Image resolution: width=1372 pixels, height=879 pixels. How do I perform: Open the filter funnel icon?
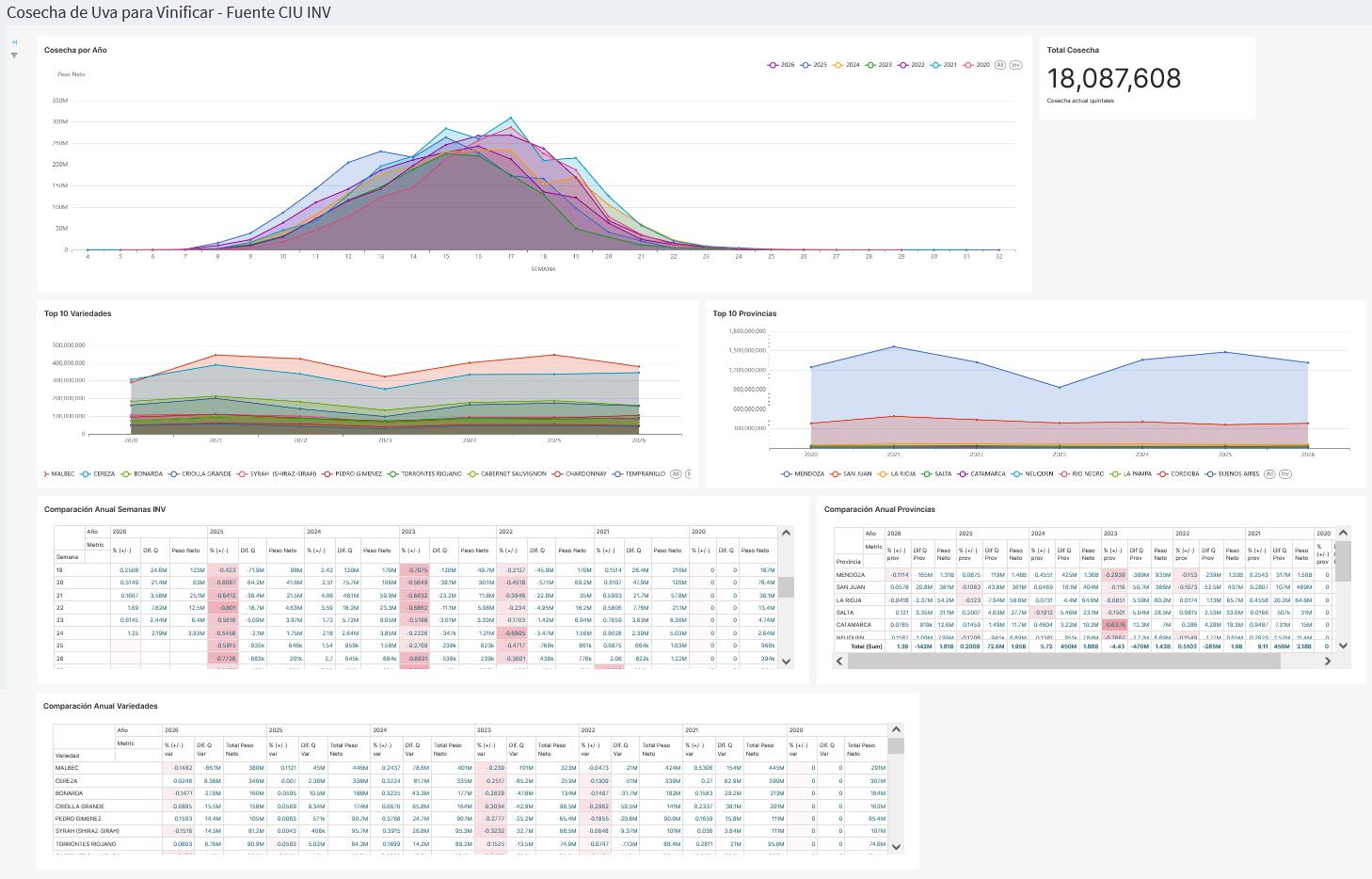[x=14, y=56]
